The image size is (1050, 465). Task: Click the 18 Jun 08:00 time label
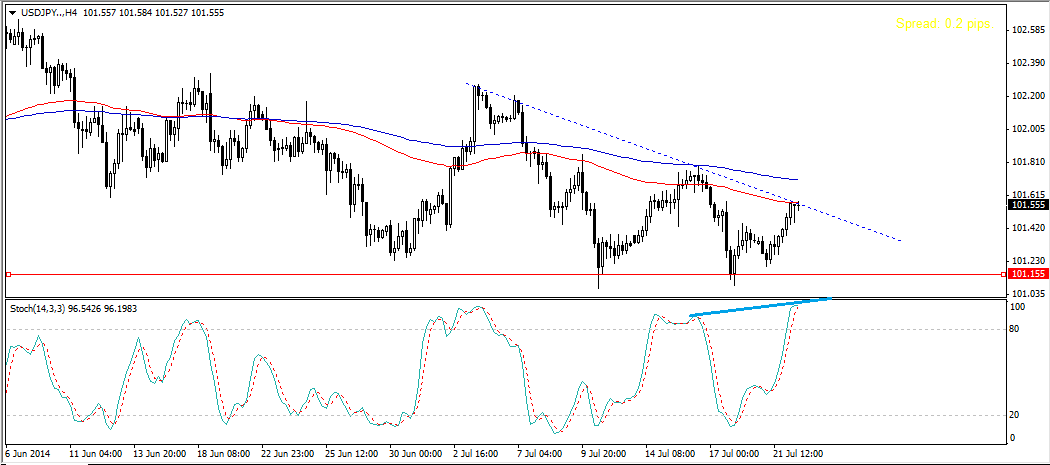(x=225, y=454)
